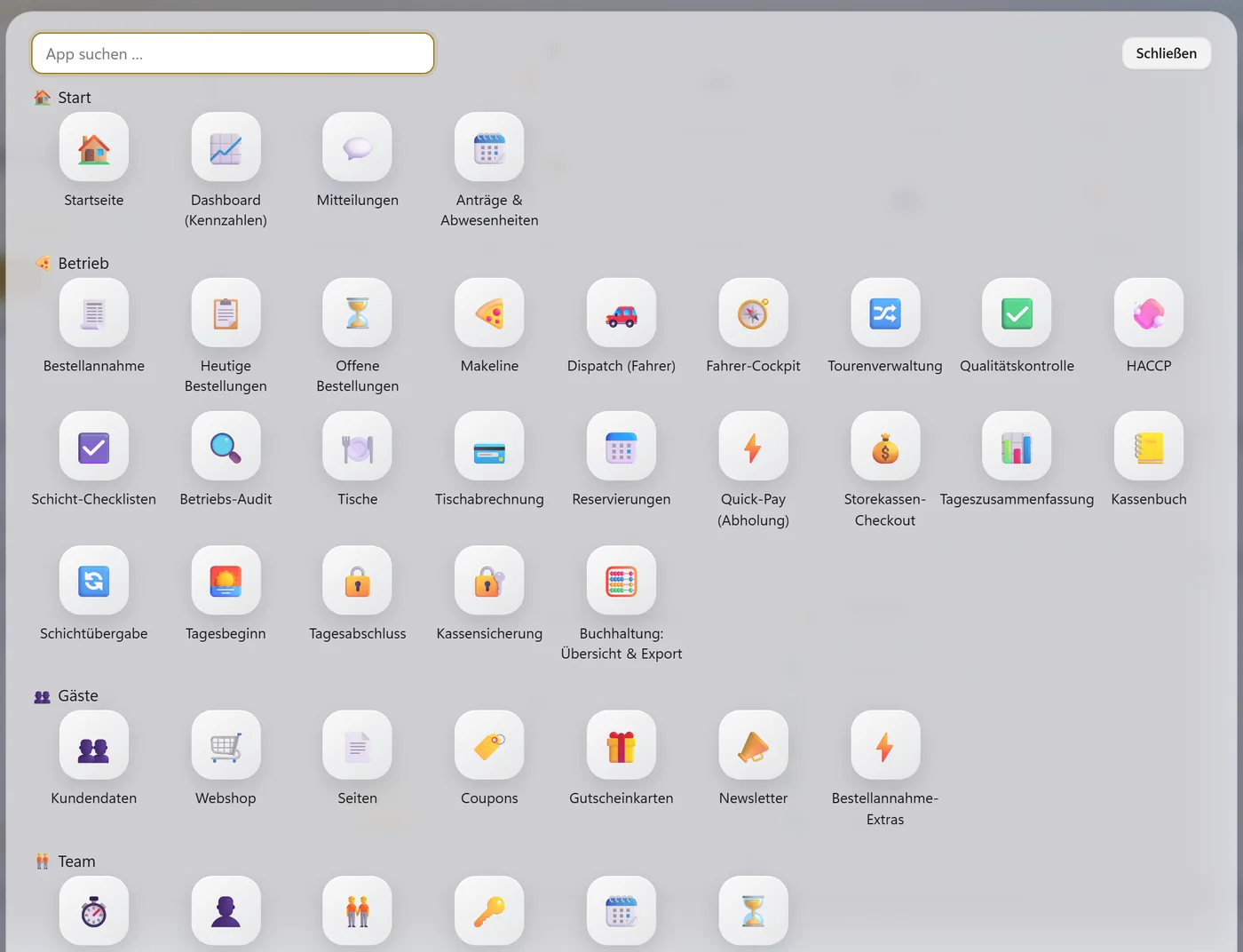Click the stopwatch icon in Team section
Image resolution: width=1243 pixels, height=952 pixels.
click(94, 911)
